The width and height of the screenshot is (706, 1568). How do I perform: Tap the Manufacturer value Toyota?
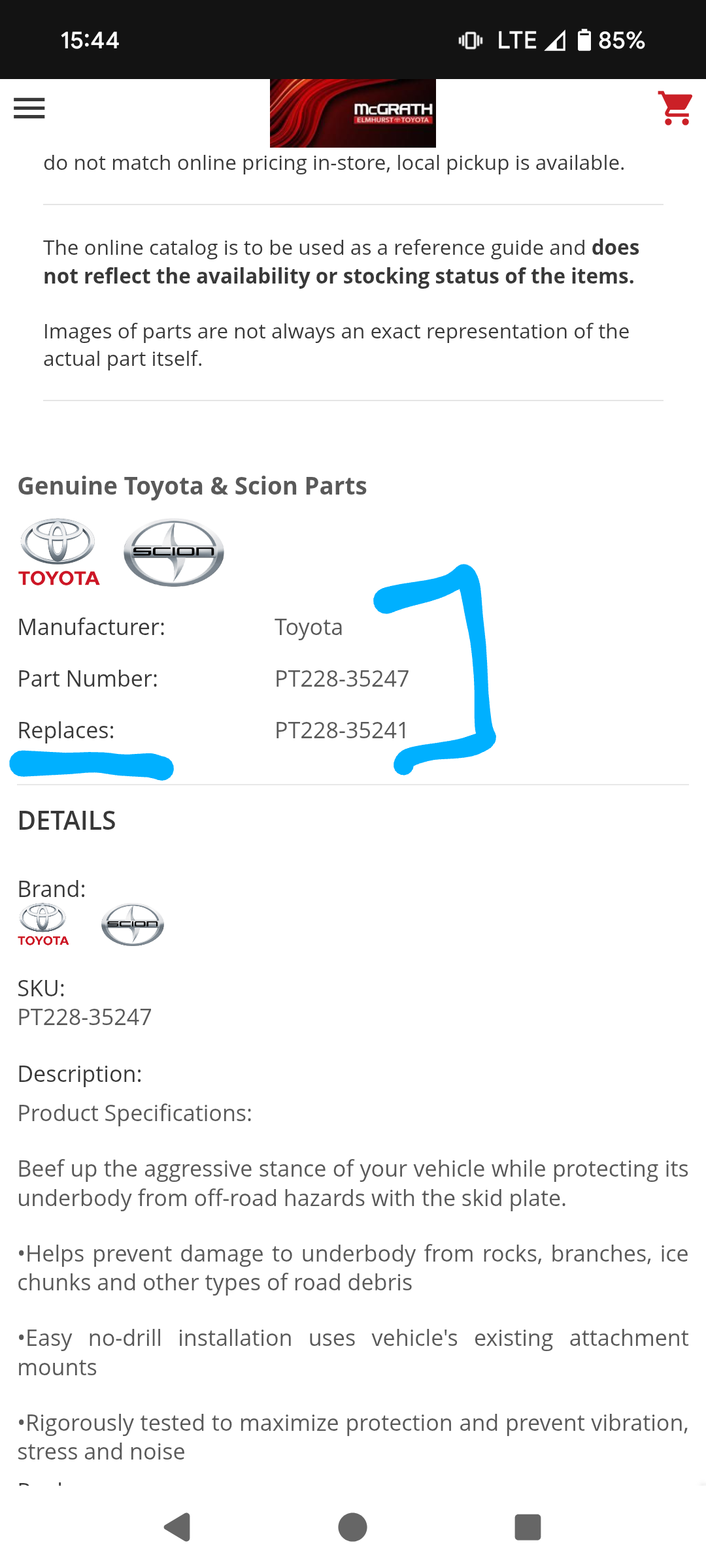pos(309,627)
